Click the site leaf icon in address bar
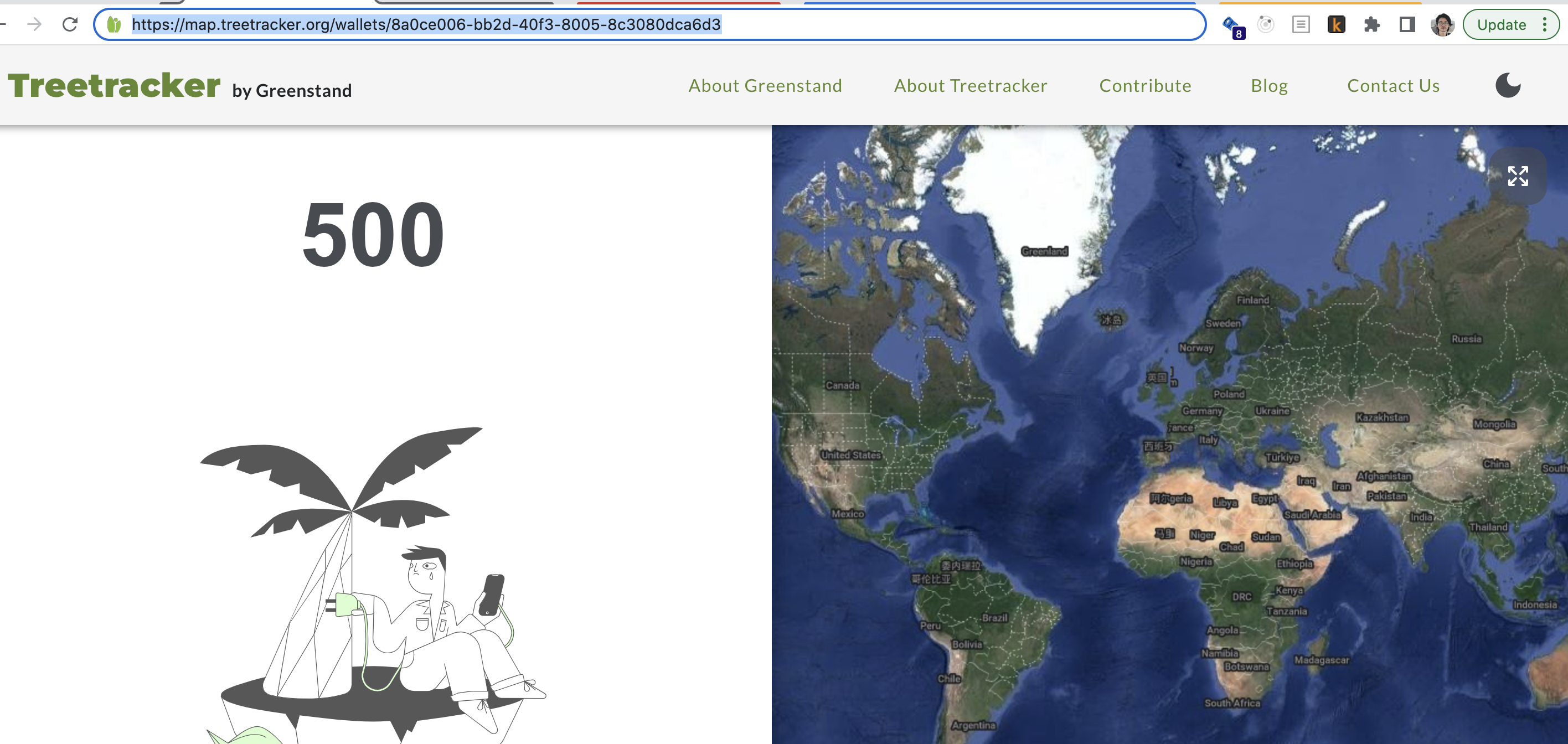This screenshot has width=1568, height=744. tap(114, 24)
